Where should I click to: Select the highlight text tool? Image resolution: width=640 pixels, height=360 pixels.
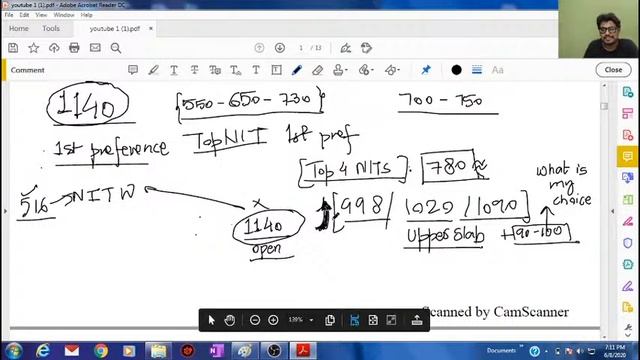[x=153, y=70]
